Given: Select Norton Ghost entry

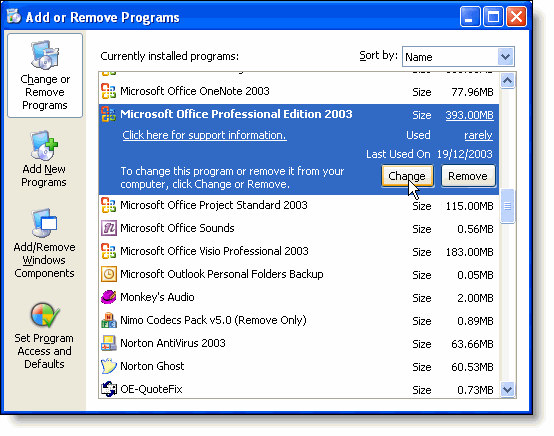Looking at the screenshot, I should tap(299, 366).
